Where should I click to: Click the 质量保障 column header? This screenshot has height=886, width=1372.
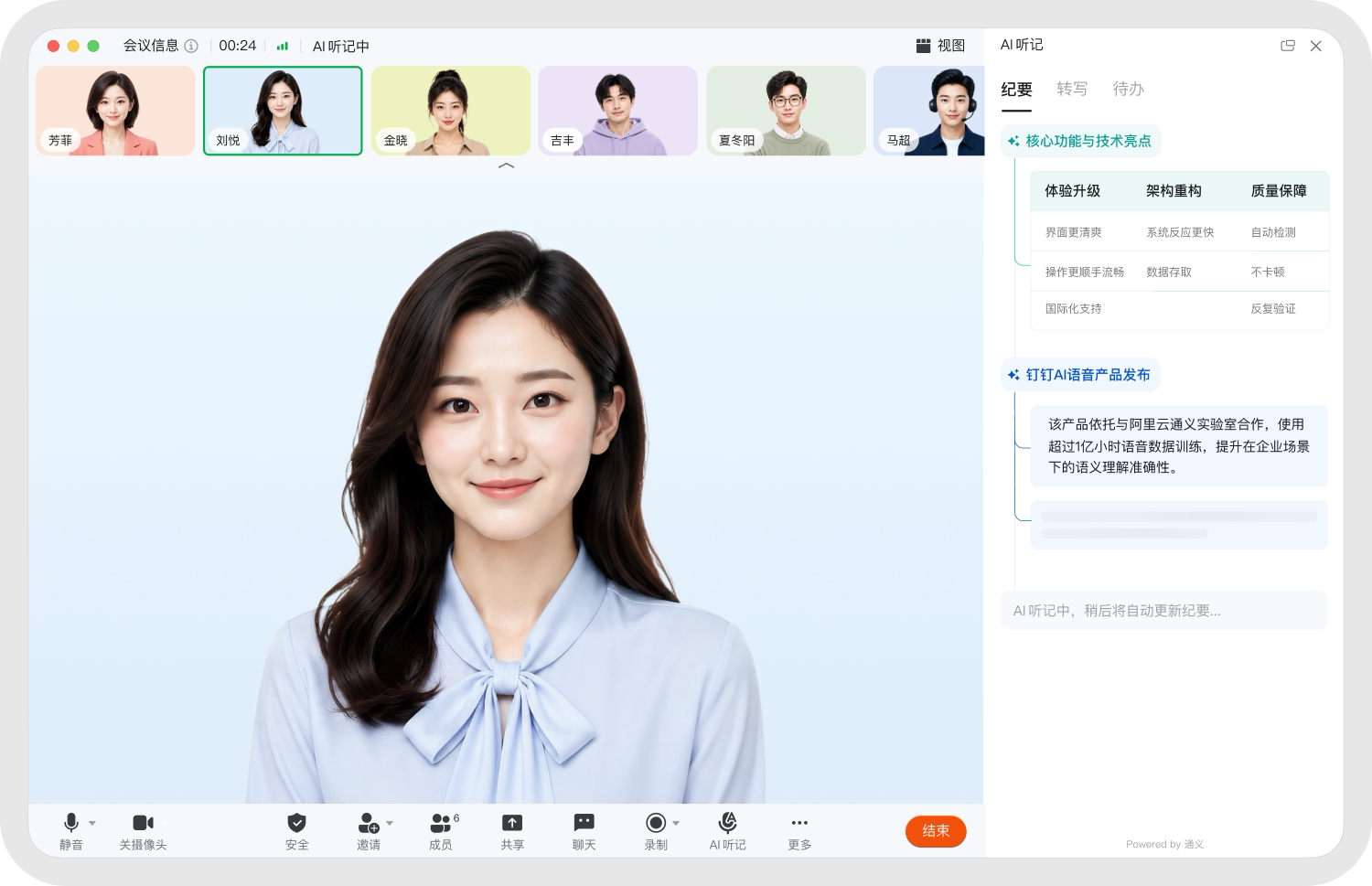pyautogui.click(x=1279, y=191)
